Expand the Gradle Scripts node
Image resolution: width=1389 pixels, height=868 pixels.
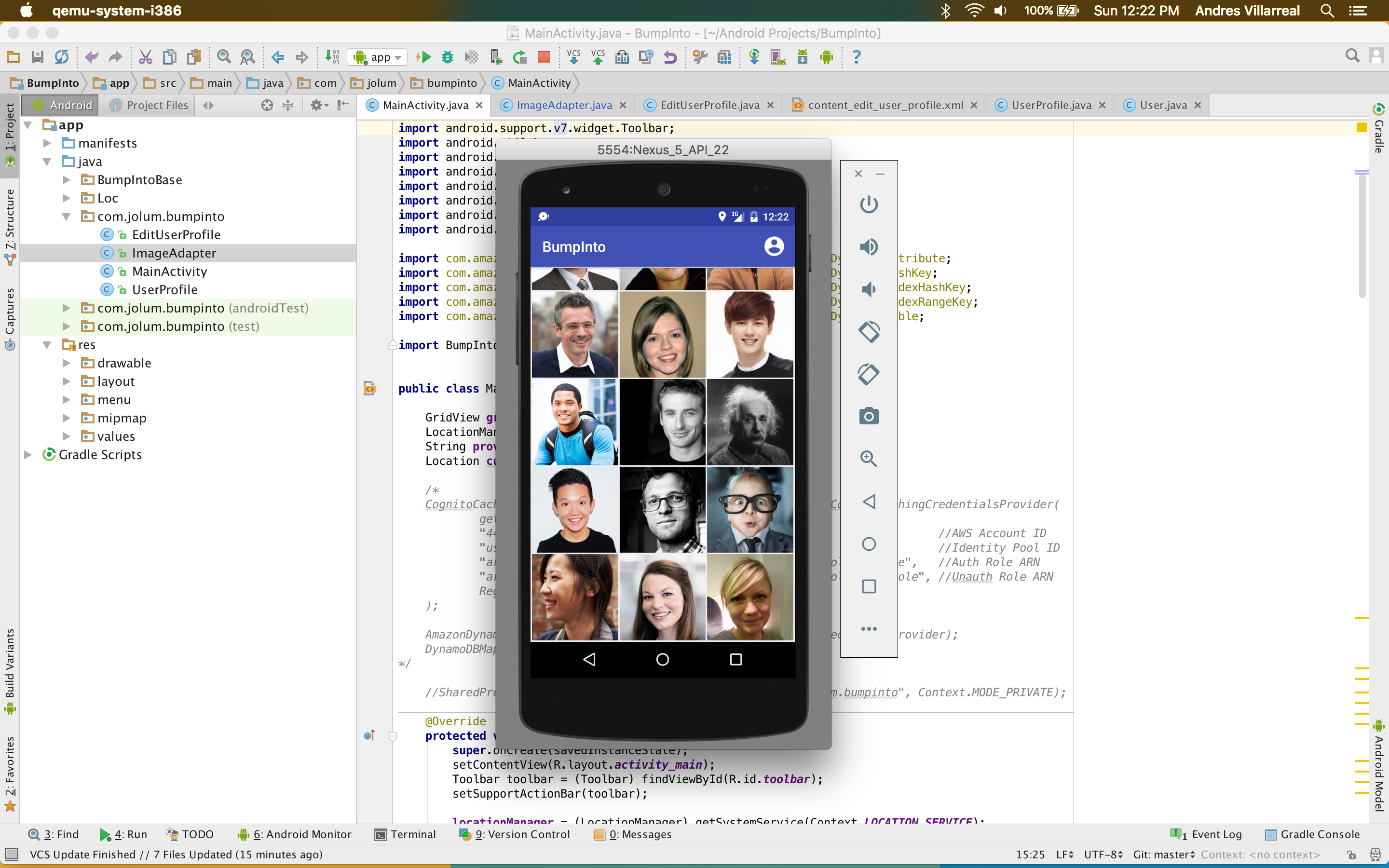click(27, 455)
